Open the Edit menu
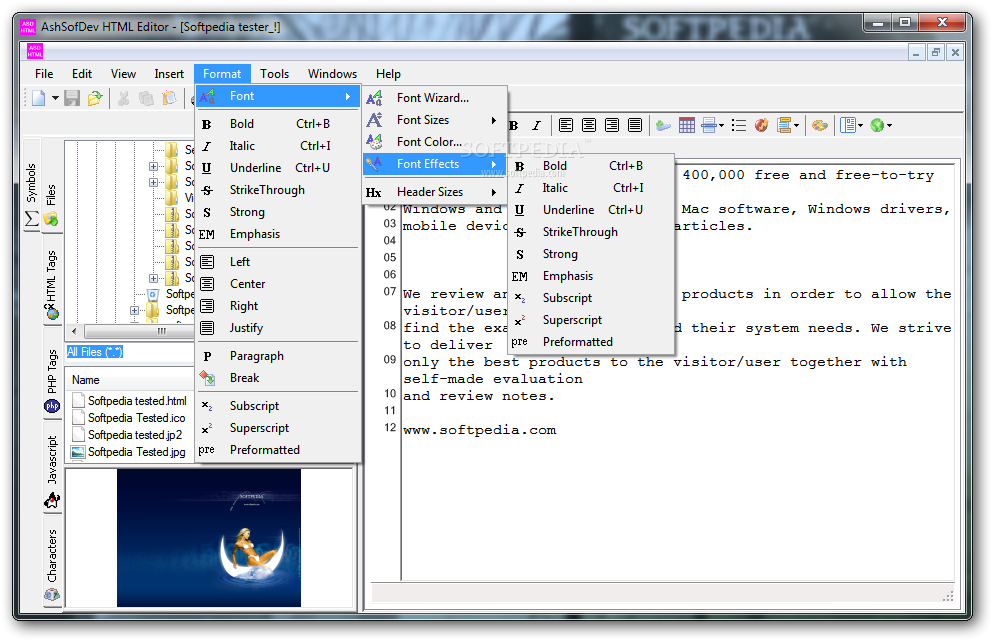 coord(82,73)
